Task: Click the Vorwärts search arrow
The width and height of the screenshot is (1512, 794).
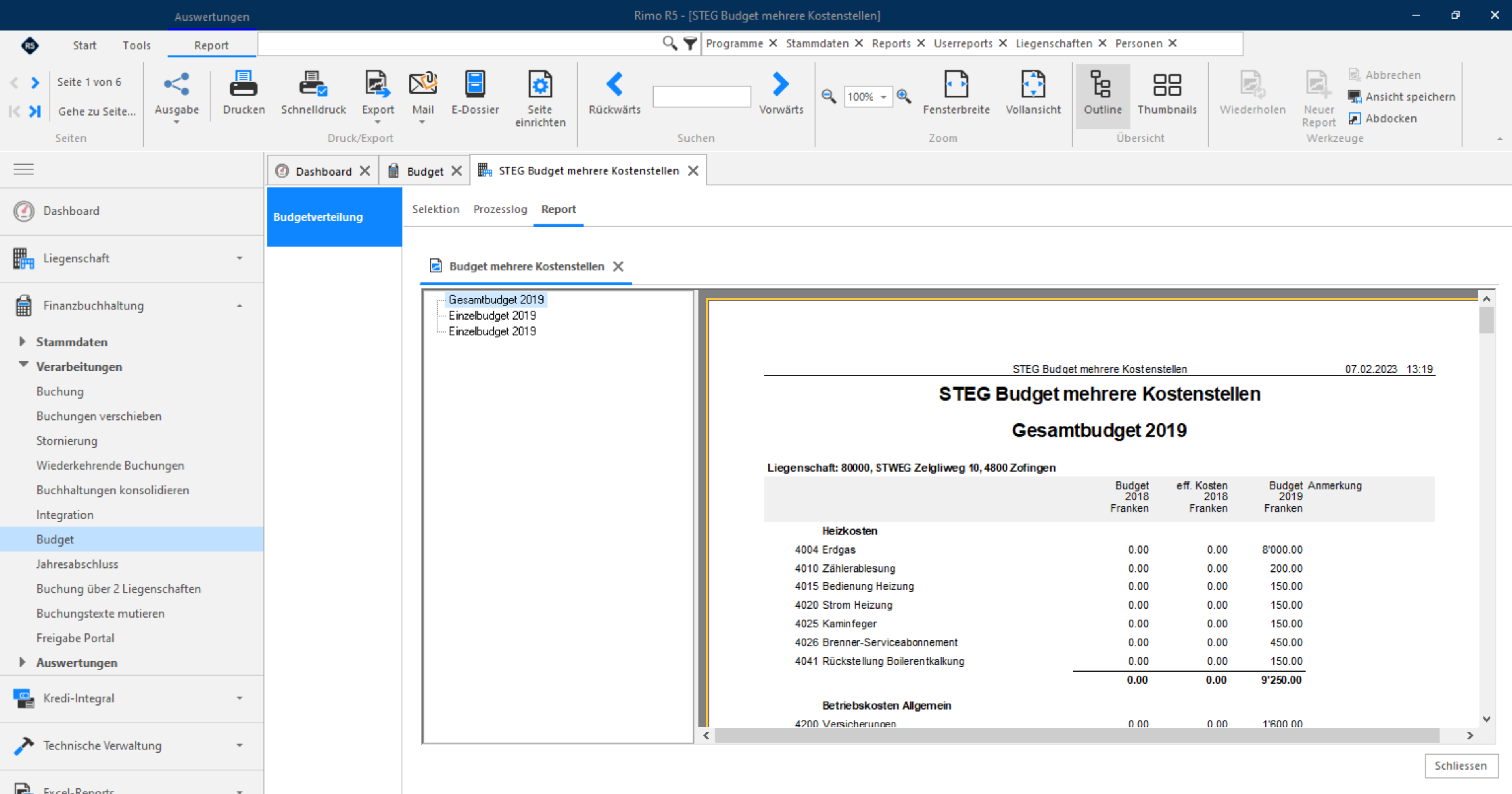Action: click(x=780, y=84)
